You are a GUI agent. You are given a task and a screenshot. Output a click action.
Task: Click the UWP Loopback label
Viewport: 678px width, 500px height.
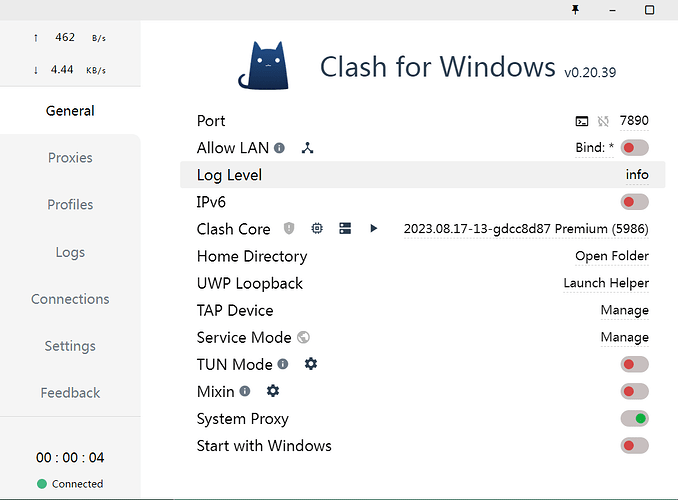coord(250,284)
